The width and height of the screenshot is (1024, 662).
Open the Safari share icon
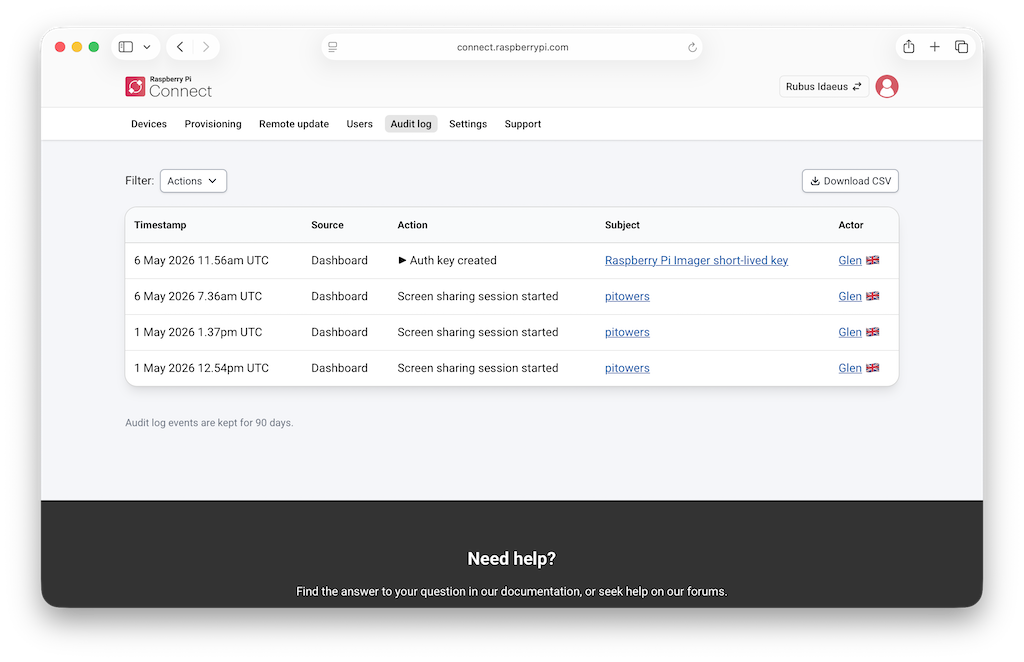908,46
